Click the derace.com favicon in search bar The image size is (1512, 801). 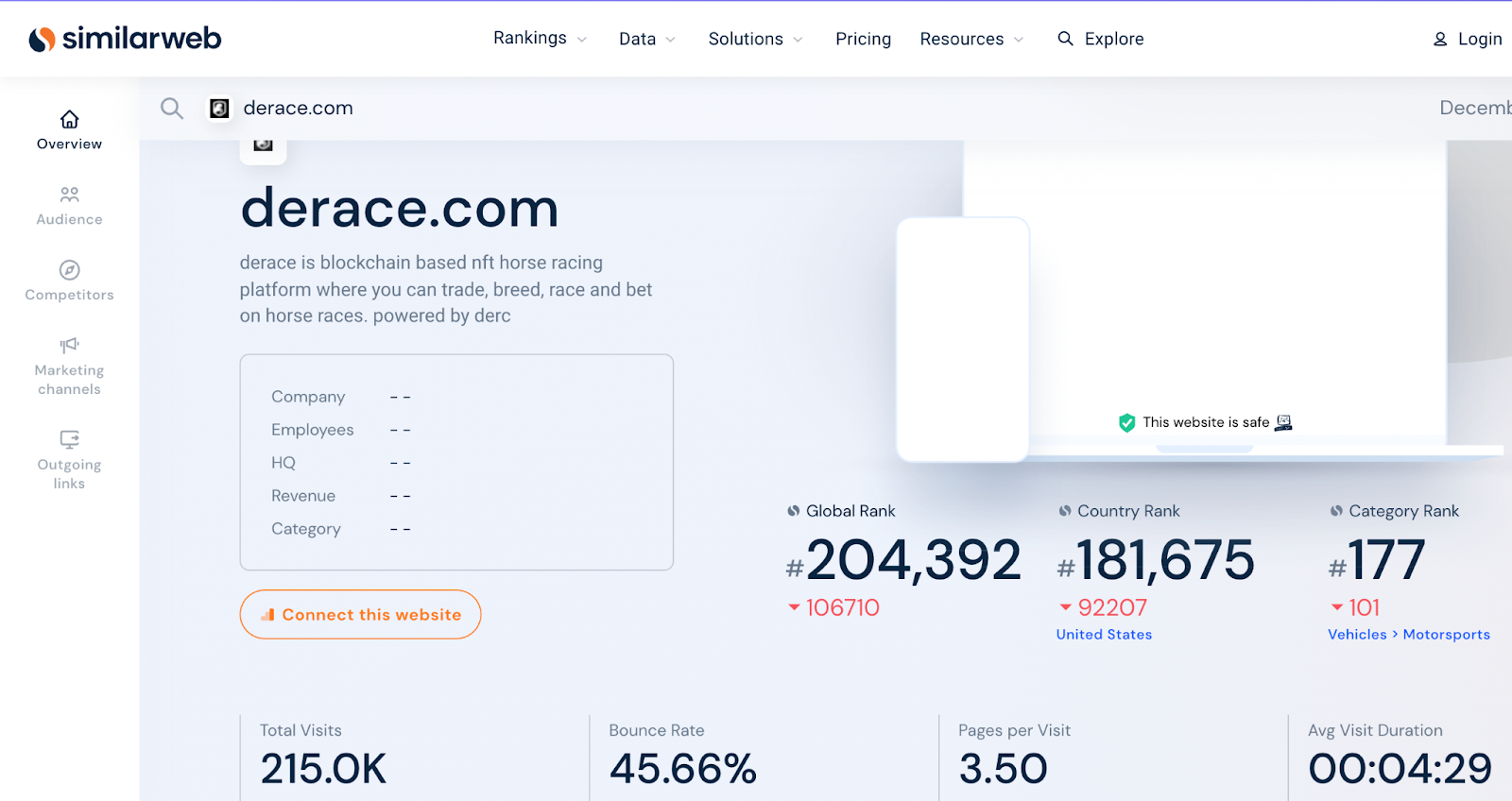click(219, 109)
